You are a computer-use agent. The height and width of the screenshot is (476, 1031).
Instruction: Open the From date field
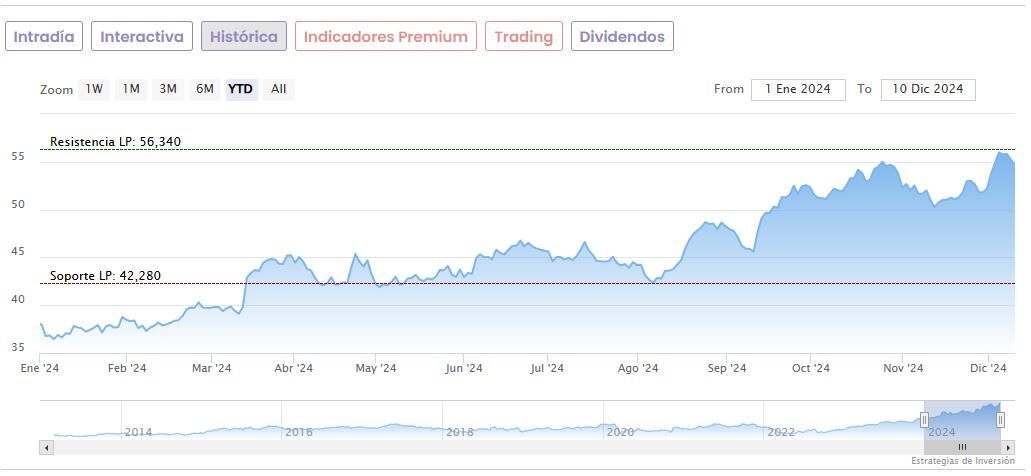[x=798, y=89]
